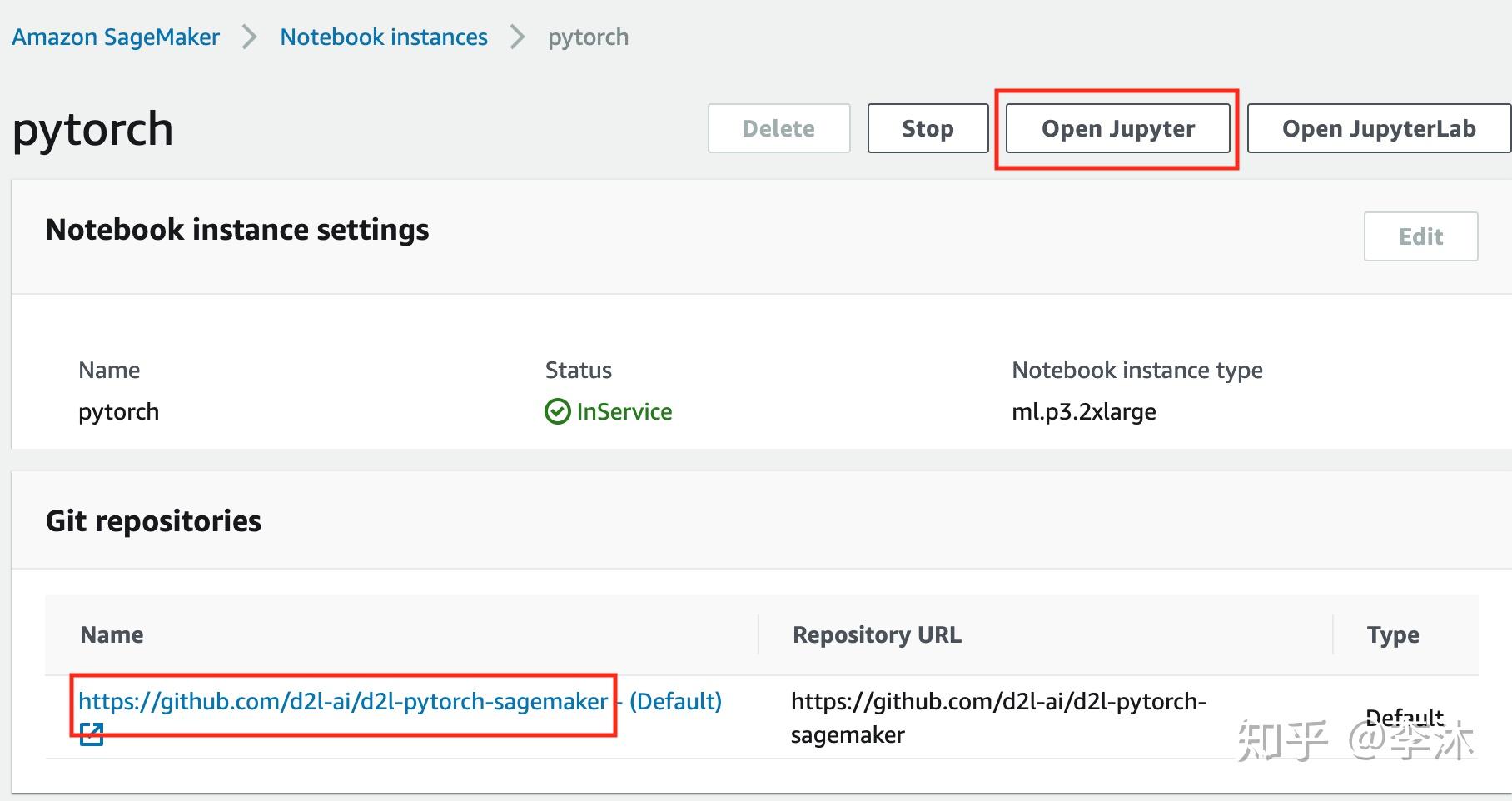The width and height of the screenshot is (1512, 801).
Task: Edit the notebook instance settings
Action: 1420,236
